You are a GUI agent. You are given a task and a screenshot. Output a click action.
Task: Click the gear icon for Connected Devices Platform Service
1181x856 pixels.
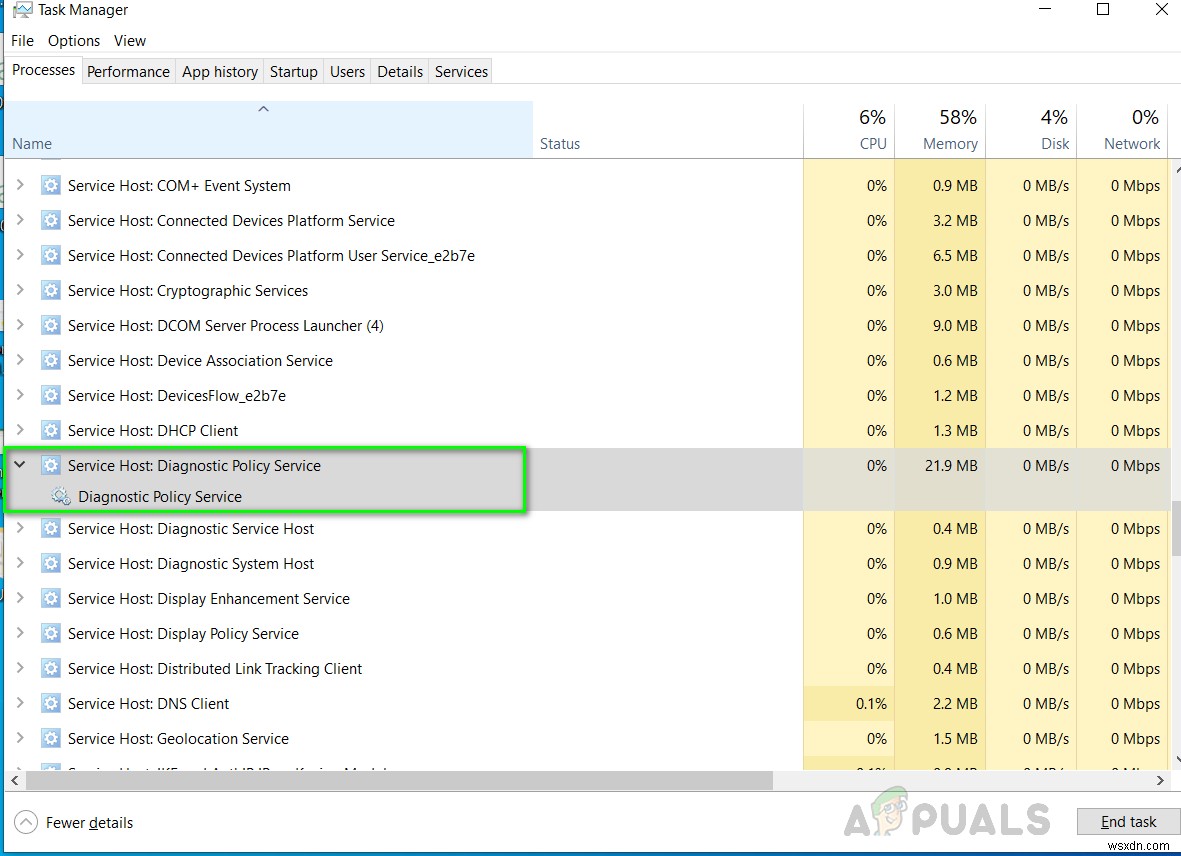50,221
